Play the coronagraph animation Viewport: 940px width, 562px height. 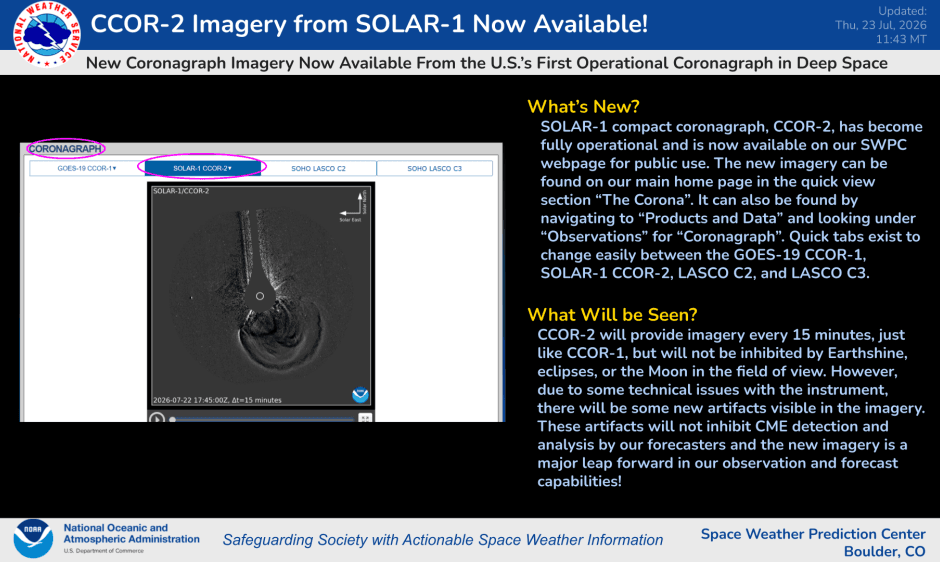pos(157,417)
